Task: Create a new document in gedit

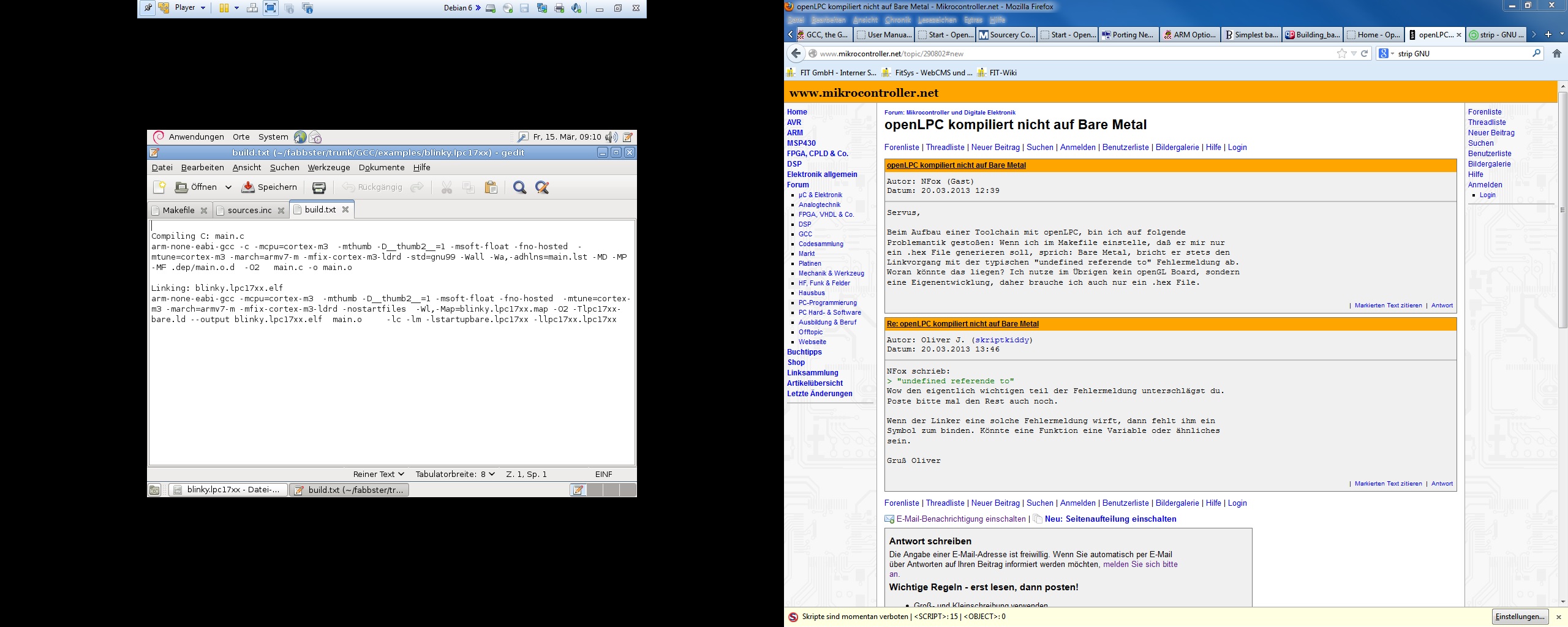Action: pos(159,187)
